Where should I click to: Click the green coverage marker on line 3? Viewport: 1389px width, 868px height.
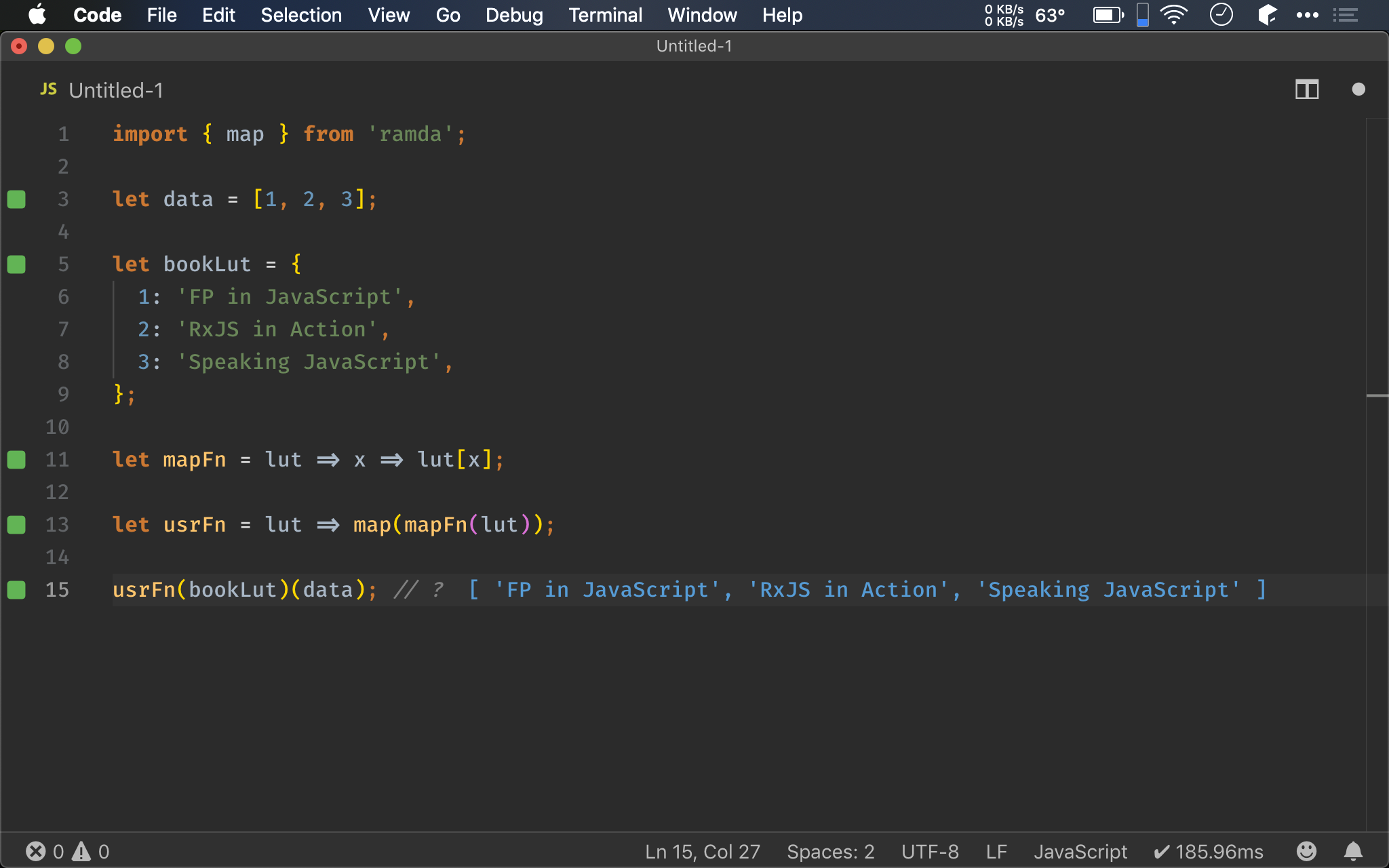click(x=16, y=199)
